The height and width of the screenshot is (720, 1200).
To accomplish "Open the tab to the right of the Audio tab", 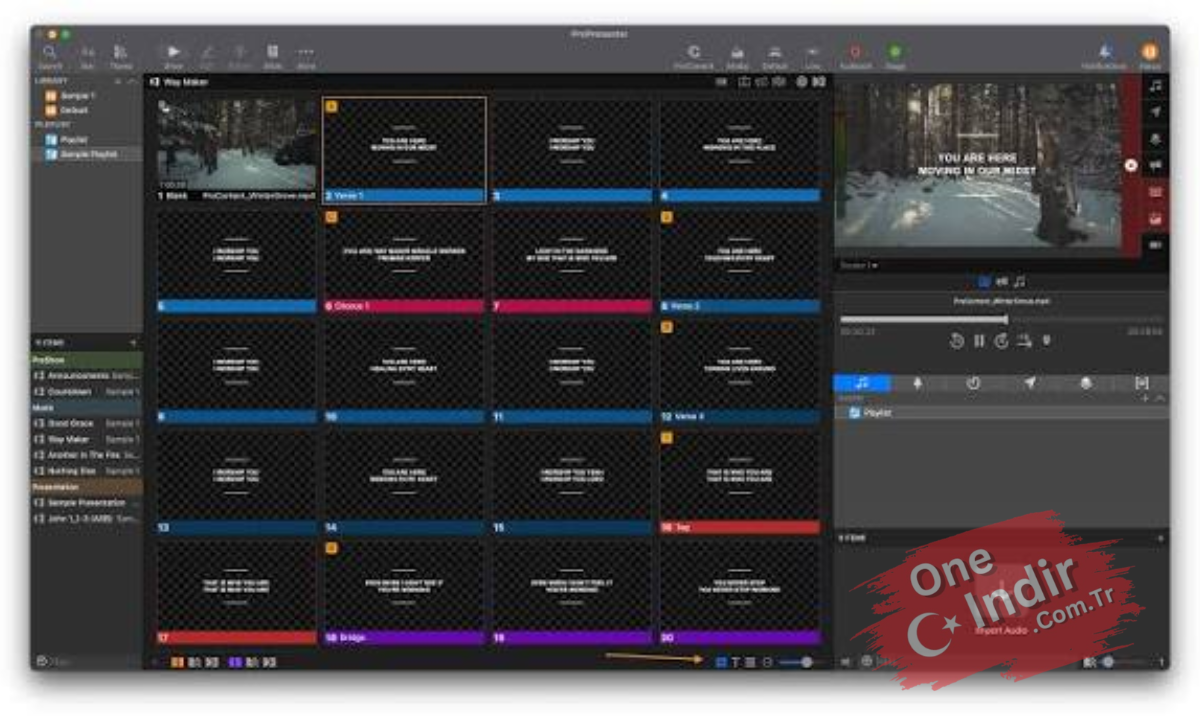I will coord(917,383).
